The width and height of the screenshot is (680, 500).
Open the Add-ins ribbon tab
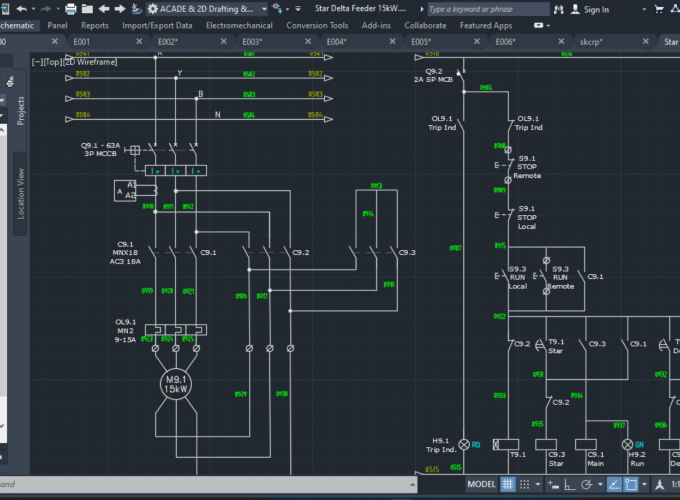tap(376, 26)
